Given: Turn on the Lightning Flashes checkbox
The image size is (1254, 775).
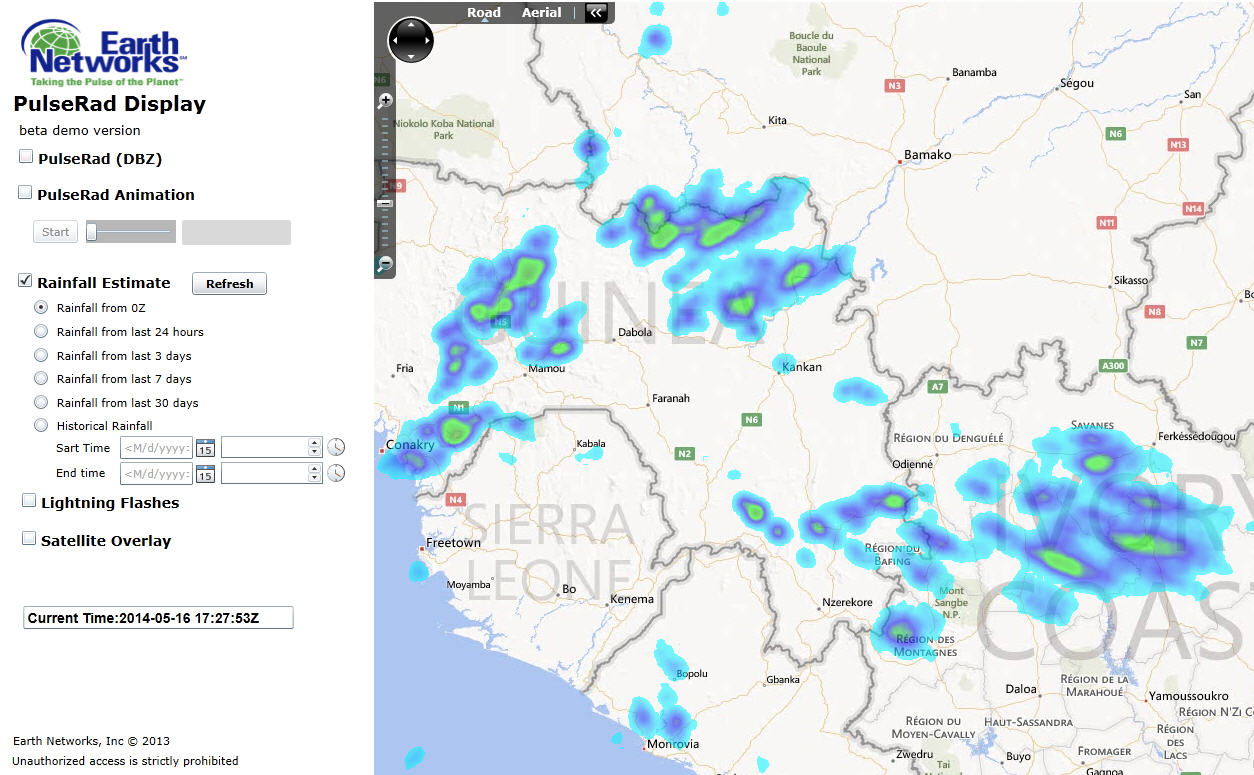Looking at the screenshot, I should (29, 501).
